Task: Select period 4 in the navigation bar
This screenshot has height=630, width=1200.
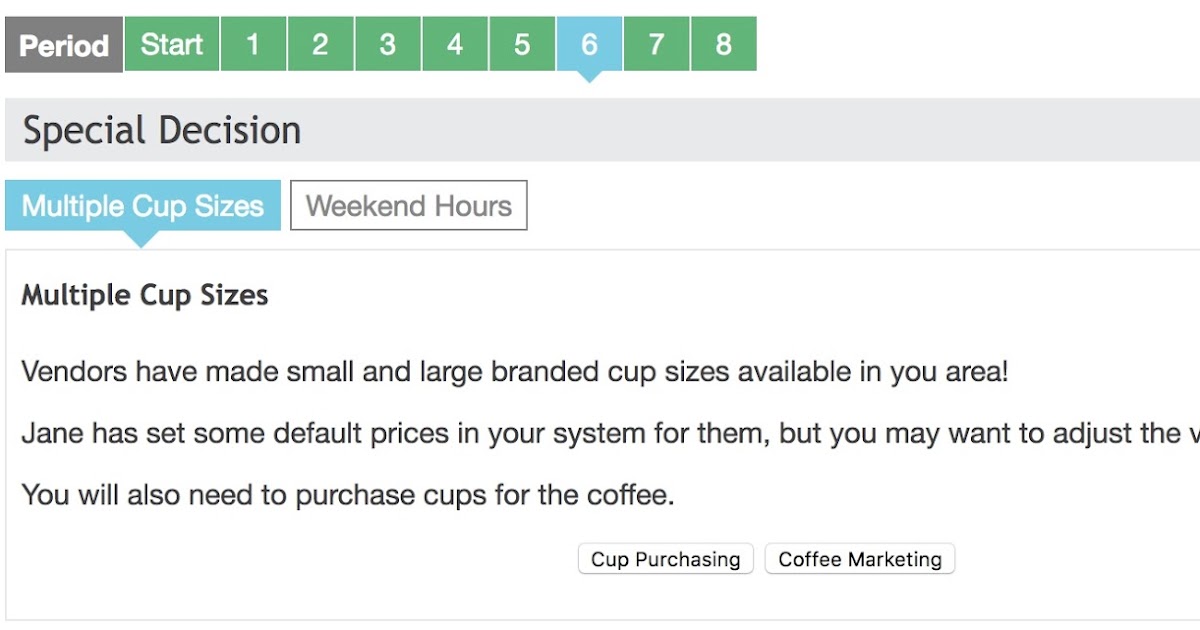Action: [455, 44]
